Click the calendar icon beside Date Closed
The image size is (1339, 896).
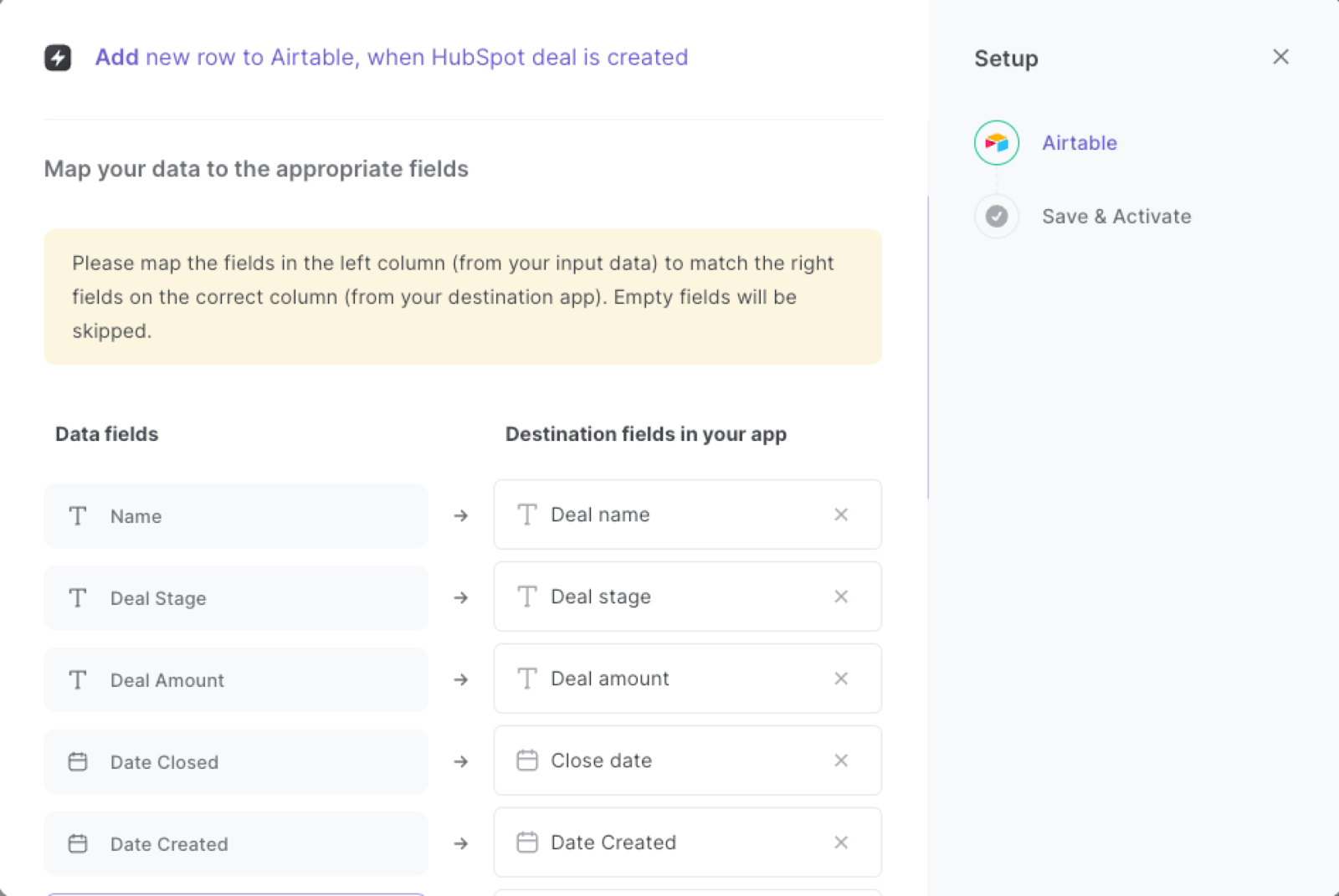78,762
